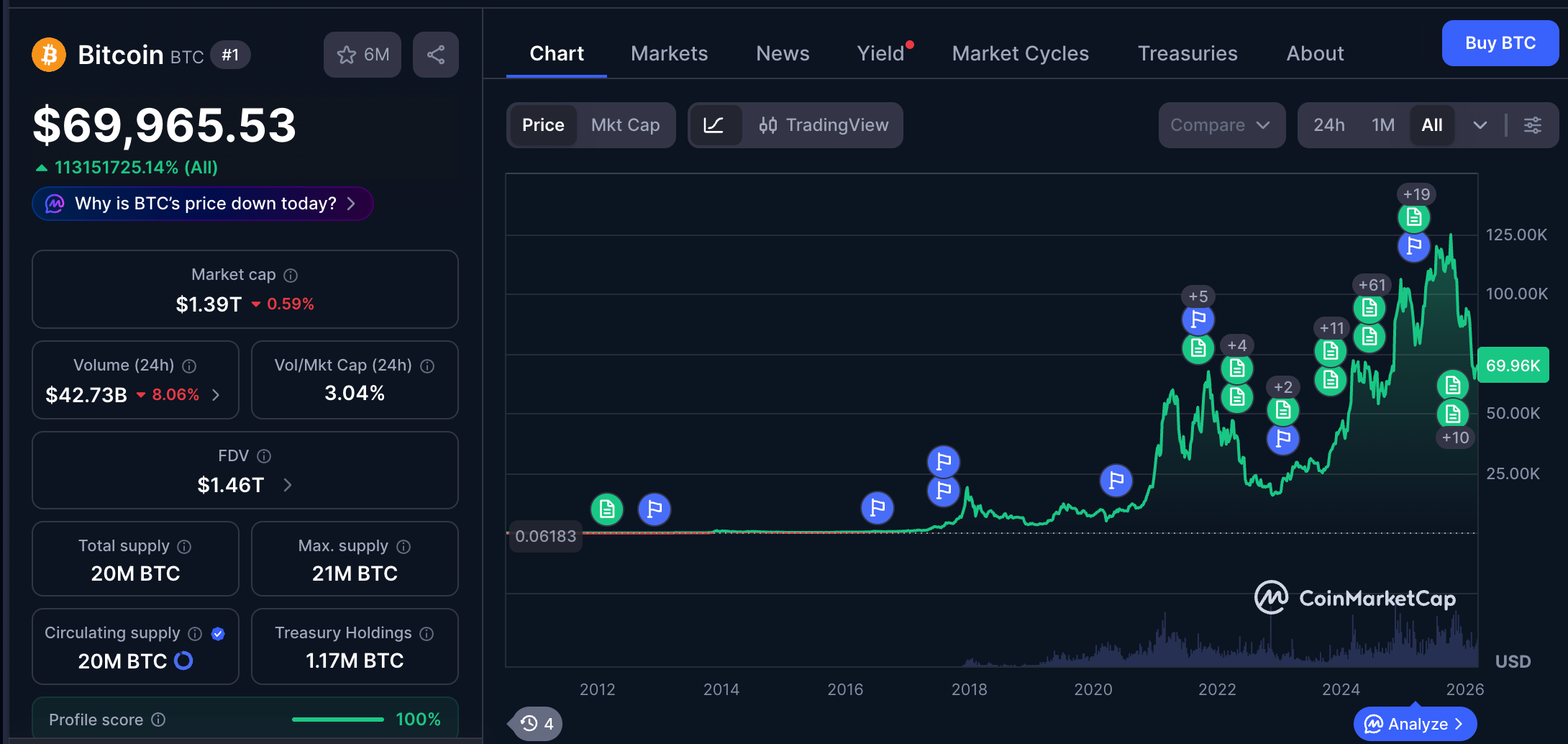
Task: Click the Profile score progress bar
Action: (338, 720)
